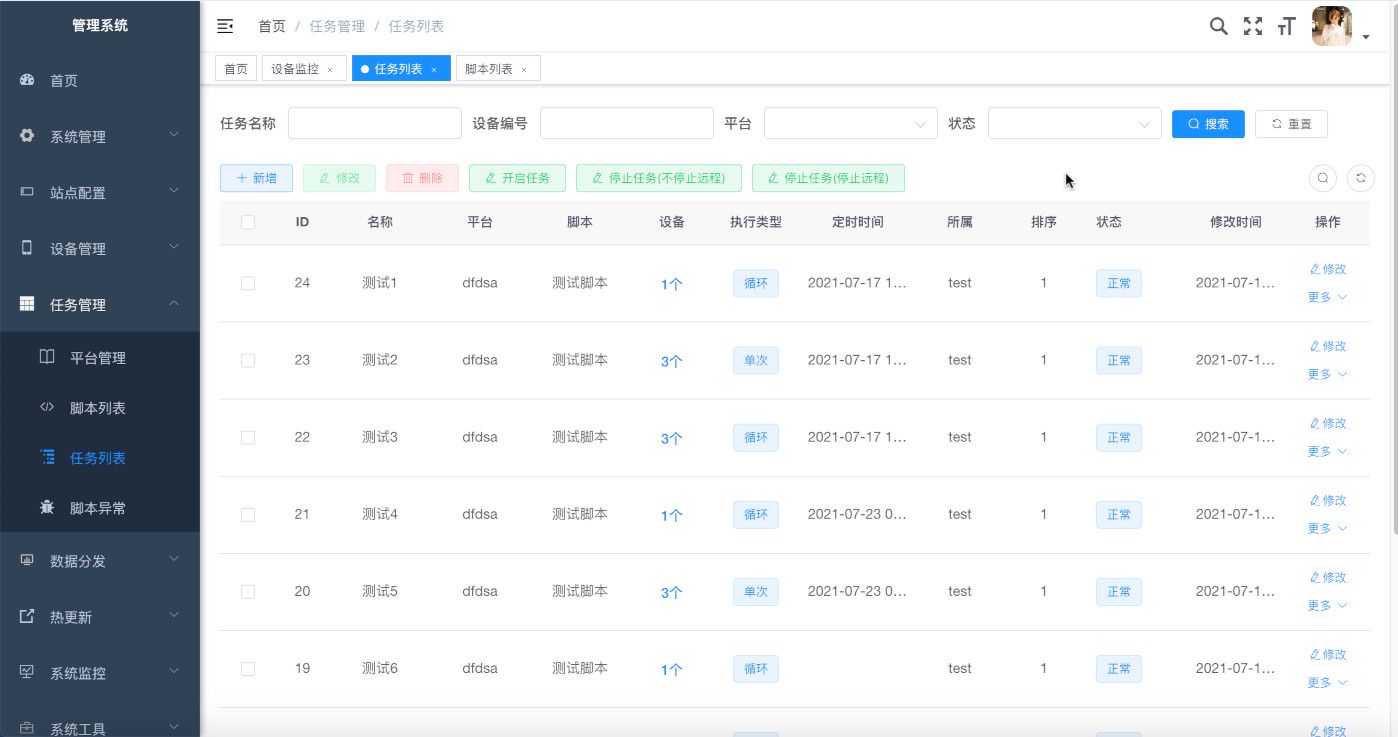Click the 新增 button

(x=256, y=178)
